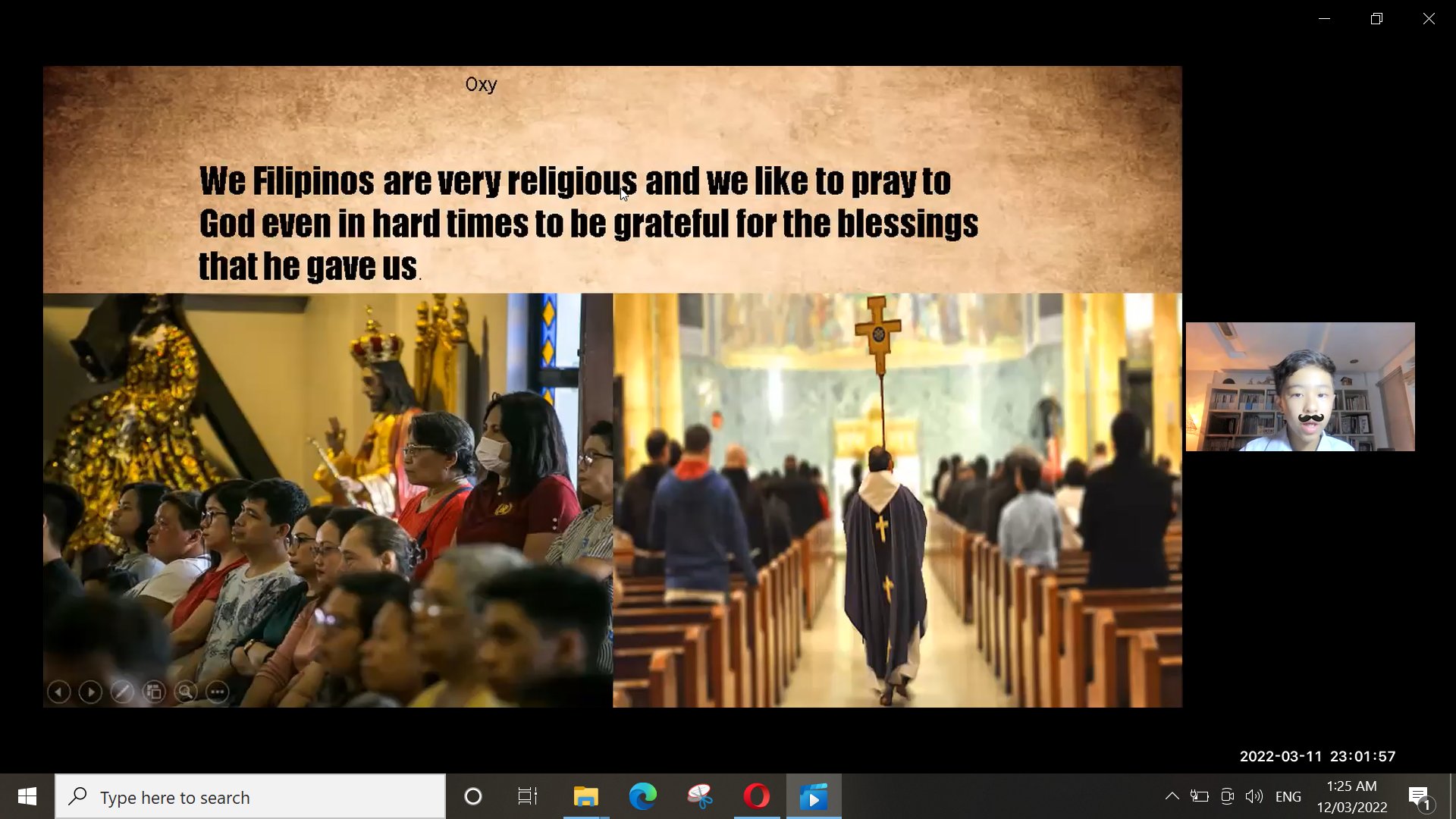
Task: Open notification action center
Action: coord(1420,796)
